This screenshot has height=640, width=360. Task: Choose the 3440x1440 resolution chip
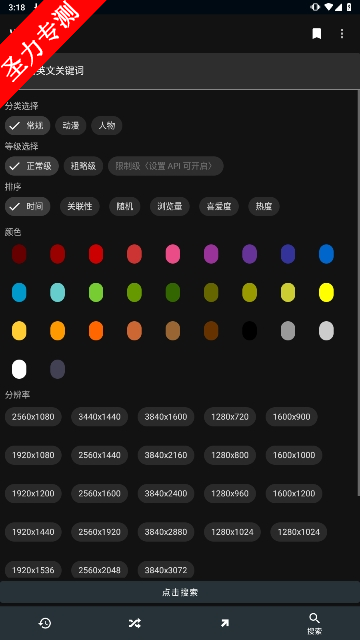click(x=99, y=417)
